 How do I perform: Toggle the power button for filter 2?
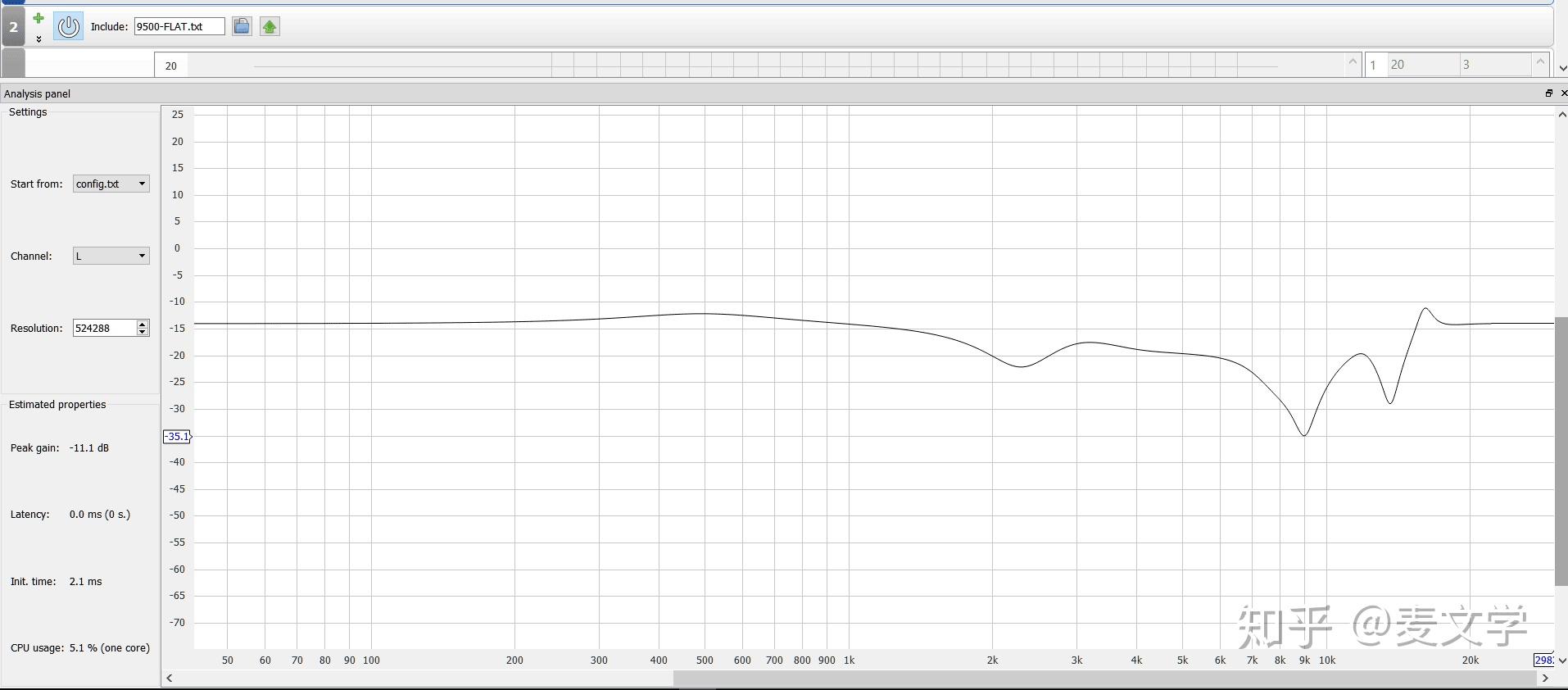(x=68, y=26)
